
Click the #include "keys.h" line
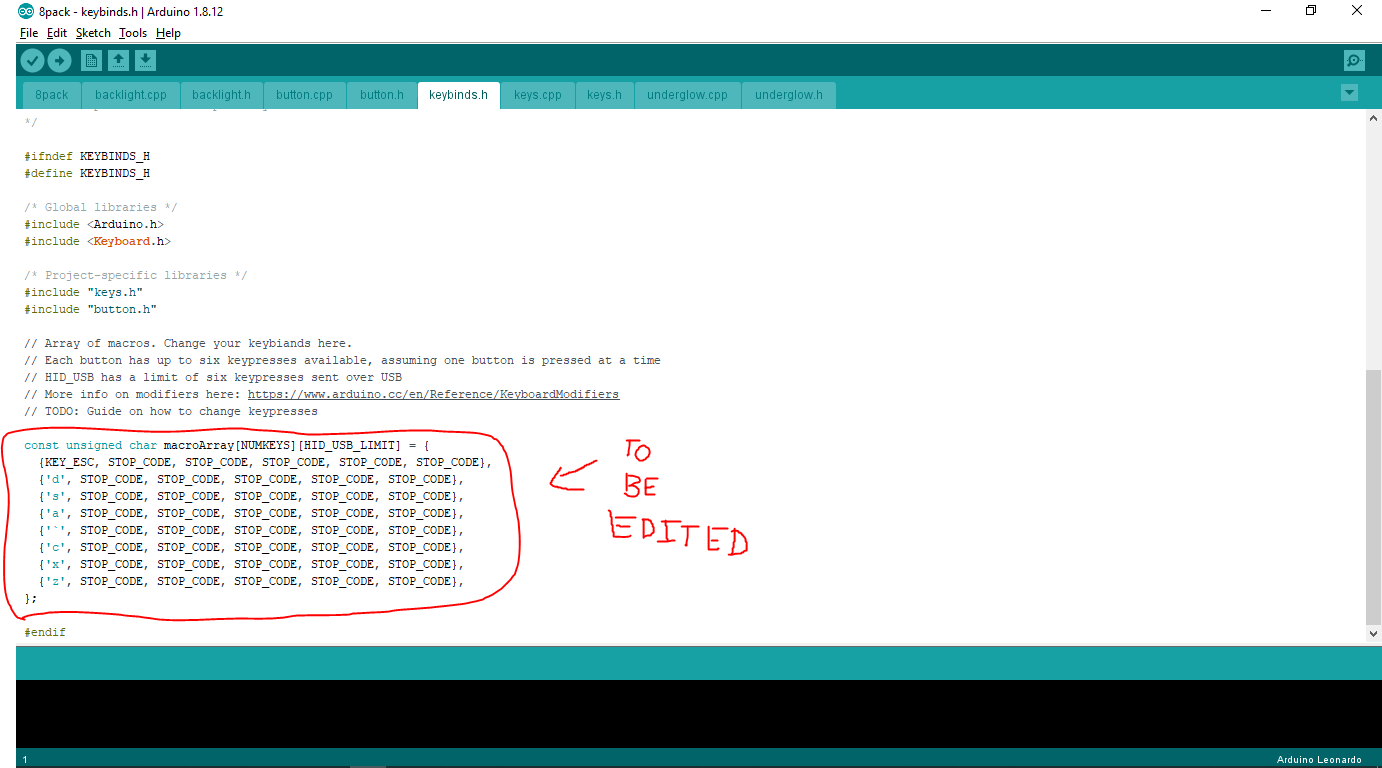pos(84,292)
